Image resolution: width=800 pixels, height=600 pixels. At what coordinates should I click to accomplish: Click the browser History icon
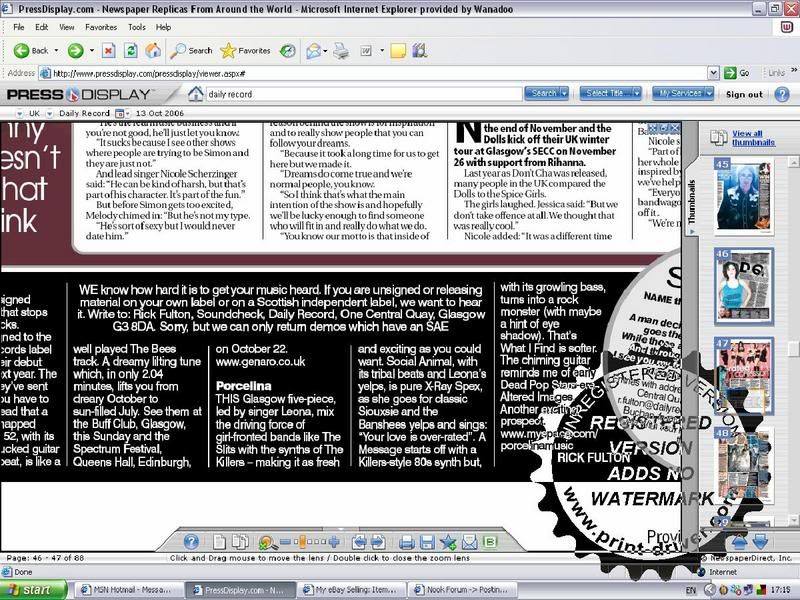(288, 51)
